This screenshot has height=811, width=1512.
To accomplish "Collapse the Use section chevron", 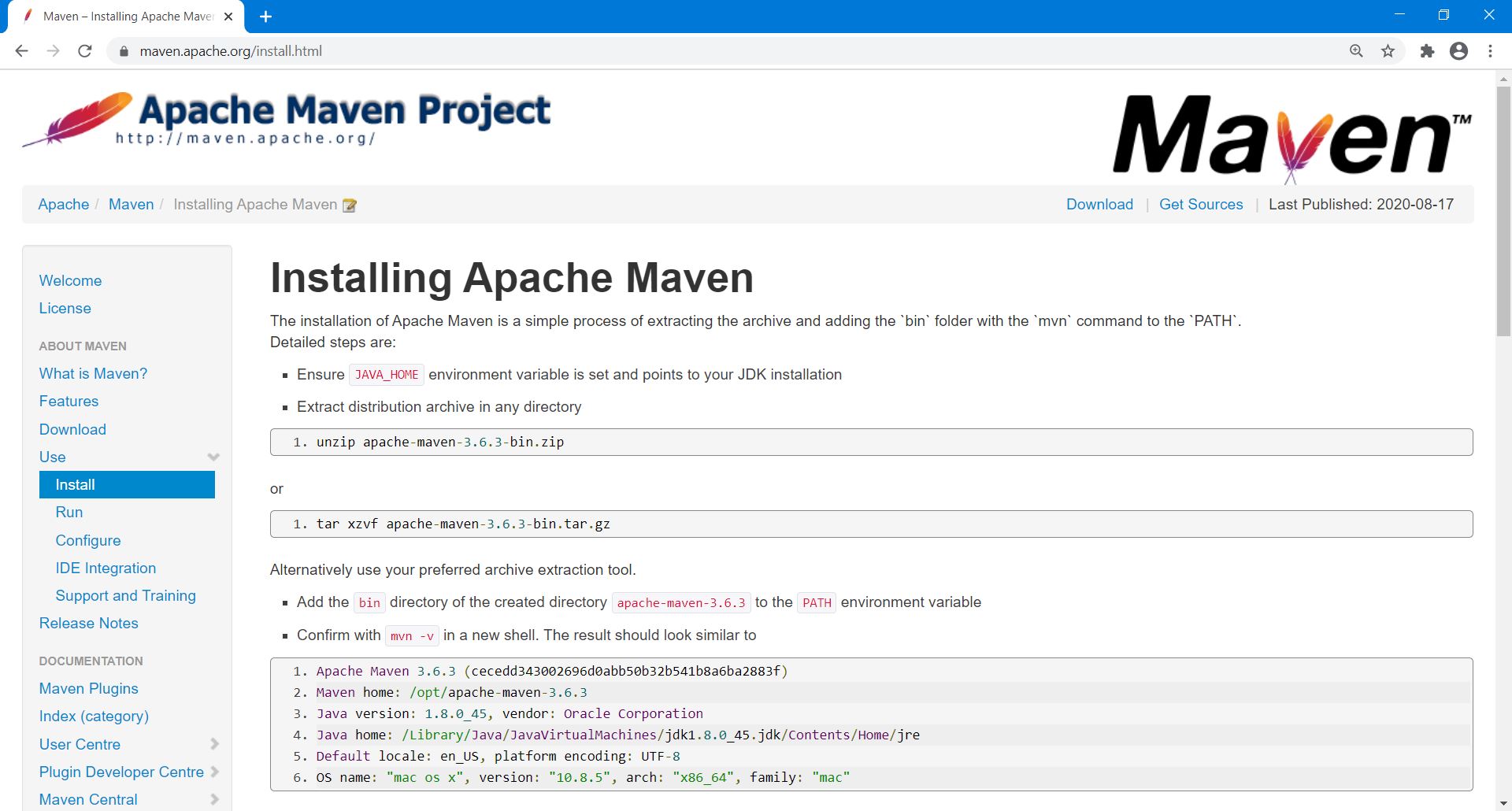I will (x=213, y=457).
